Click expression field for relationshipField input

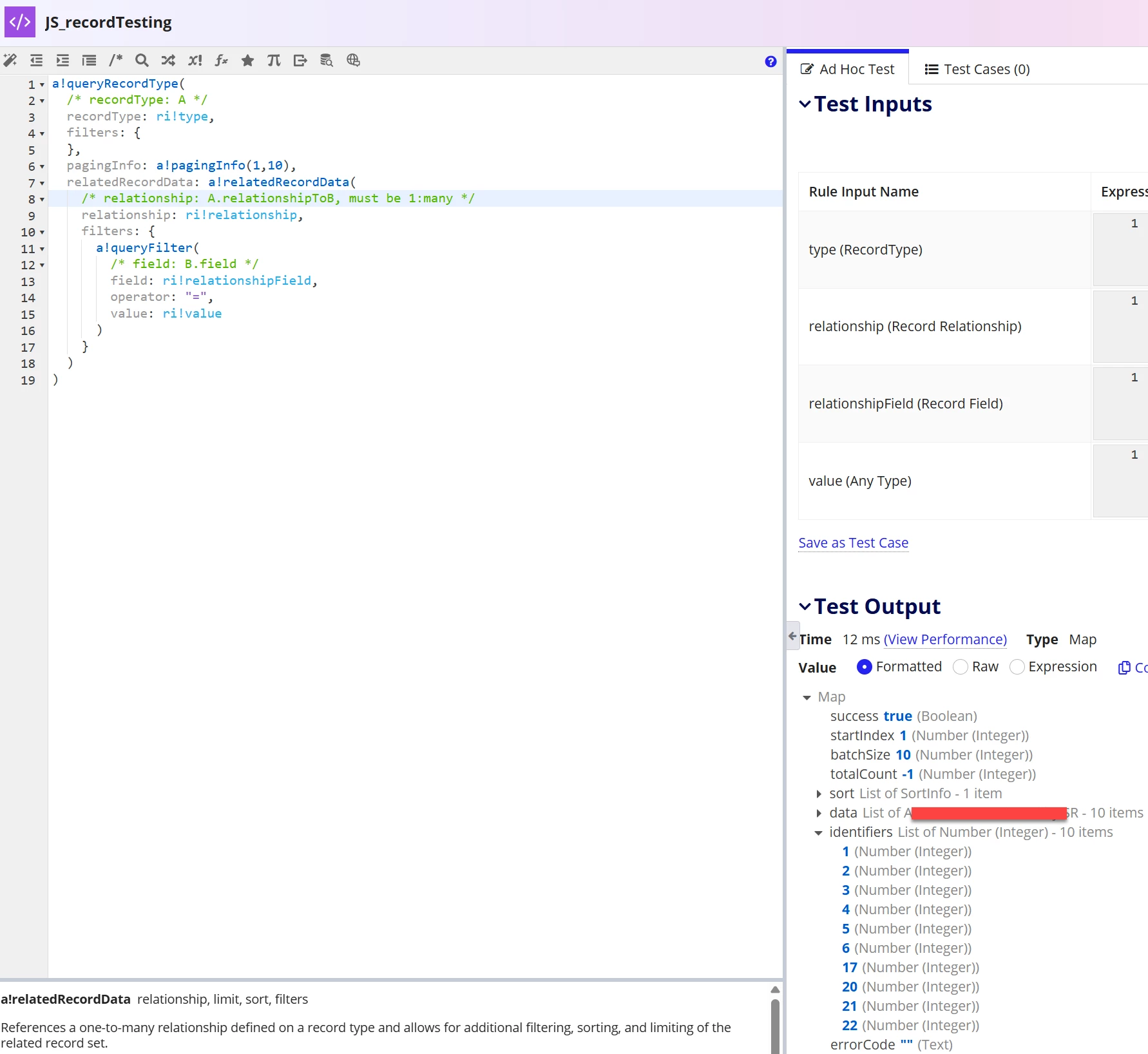[x=1120, y=403]
